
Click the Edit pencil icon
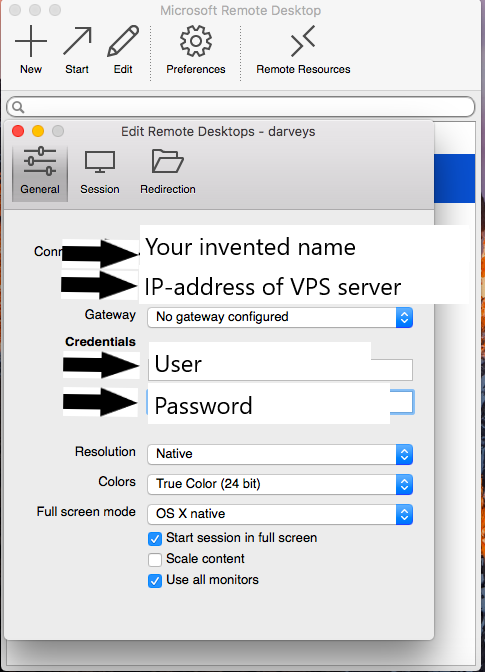pyautogui.click(x=123, y=41)
